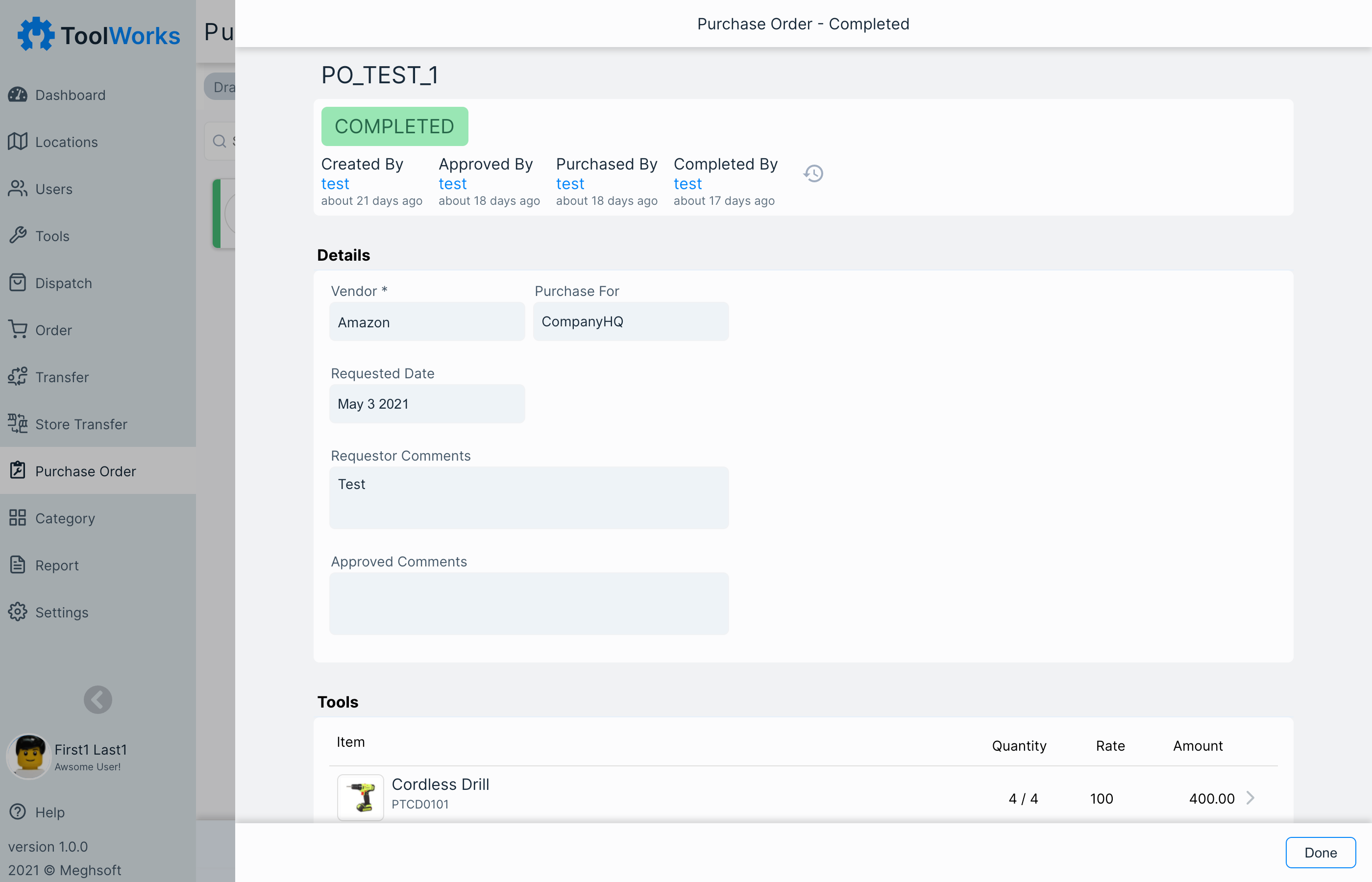This screenshot has width=1372, height=882.
Task: Click the Help question mark icon
Action: (18, 811)
